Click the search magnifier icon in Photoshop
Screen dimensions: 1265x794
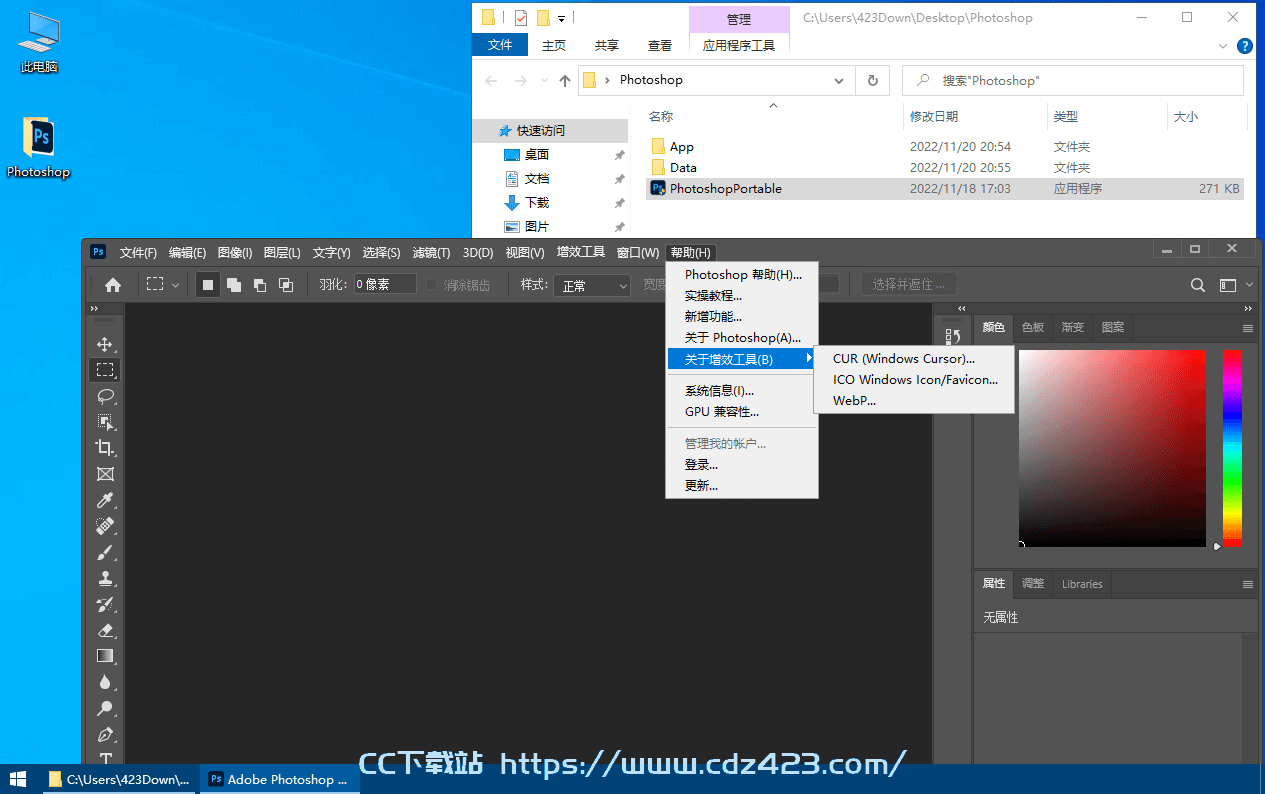[1198, 285]
